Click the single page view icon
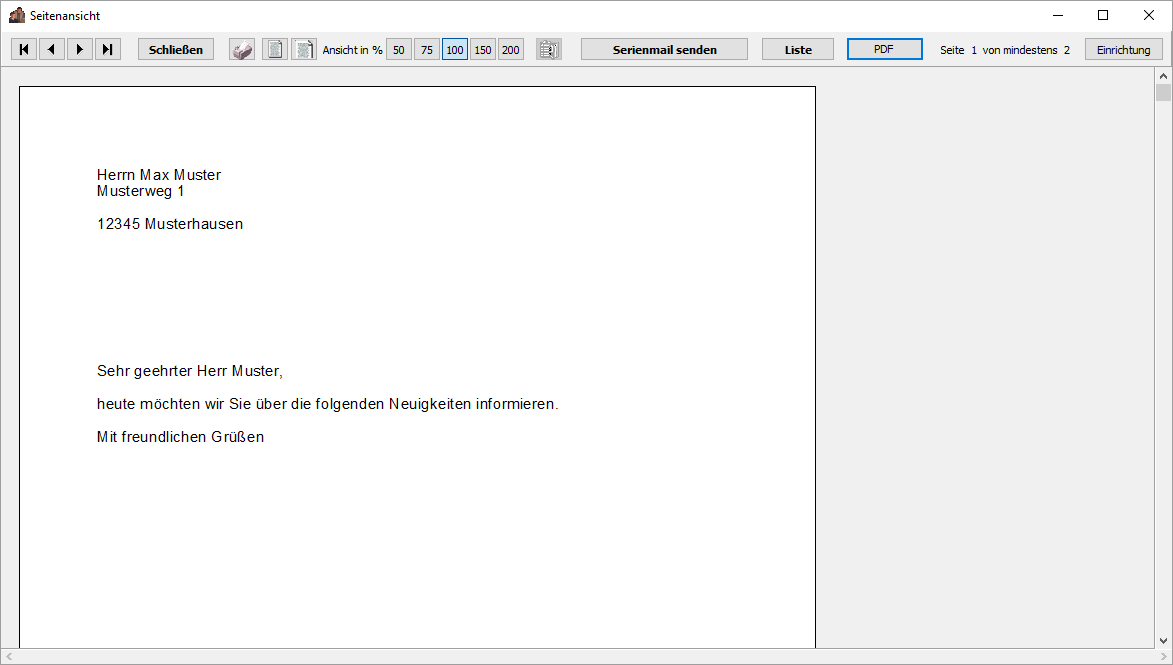The image size is (1173, 665). pos(275,49)
